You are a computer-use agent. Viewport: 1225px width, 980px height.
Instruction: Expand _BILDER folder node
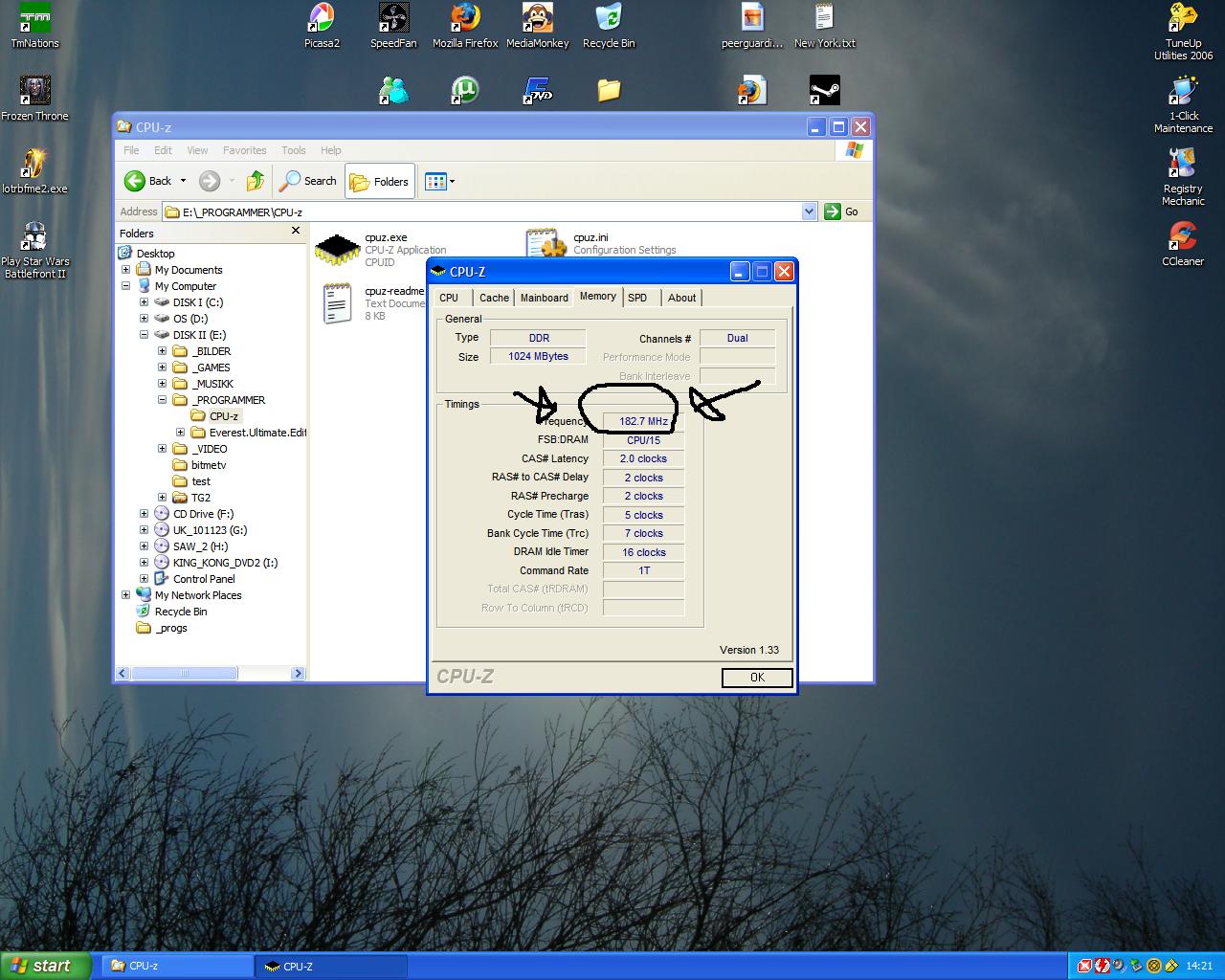(x=162, y=351)
